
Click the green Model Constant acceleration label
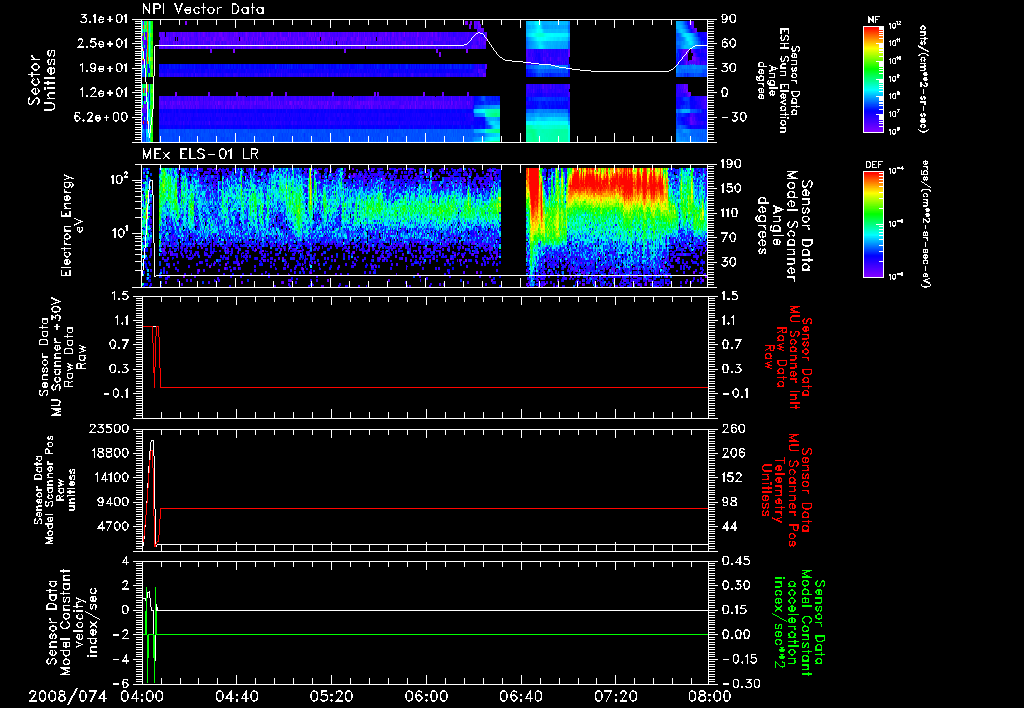tap(798, 621)
